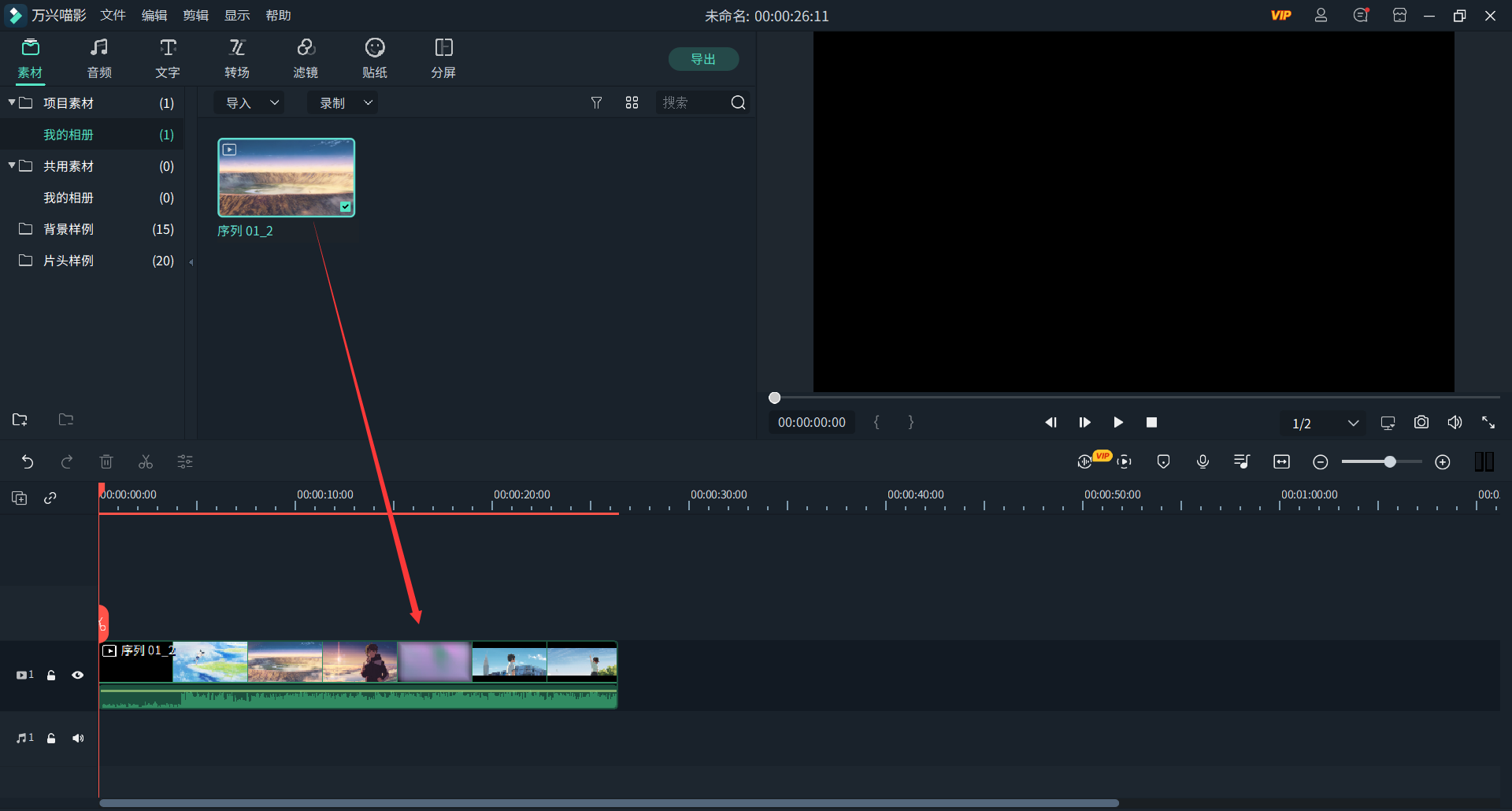Hide video track 1 with eye icon

pos(78,676)
